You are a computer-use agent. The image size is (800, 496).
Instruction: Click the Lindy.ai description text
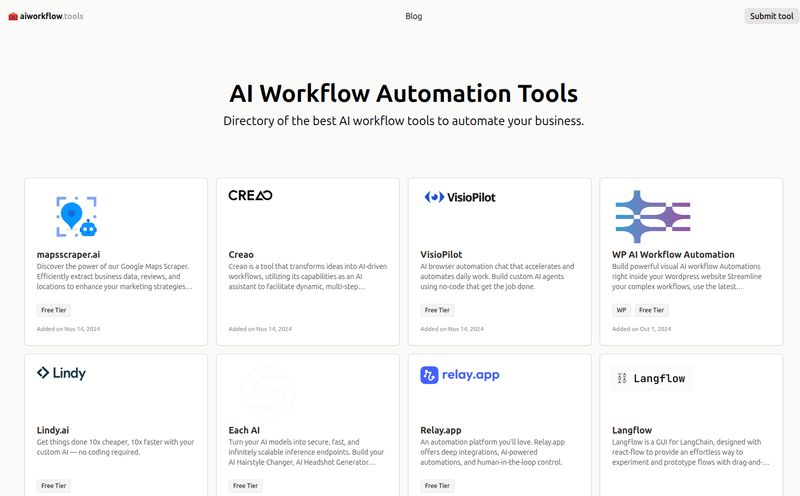(115, 447)
